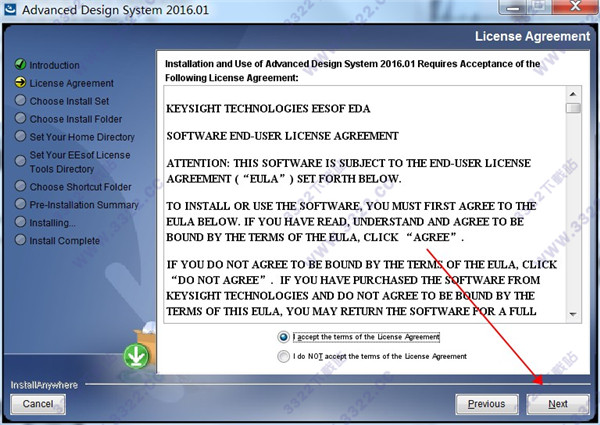Click the step circle beside Choose Shortcut Folder

[x=20, y=186]
